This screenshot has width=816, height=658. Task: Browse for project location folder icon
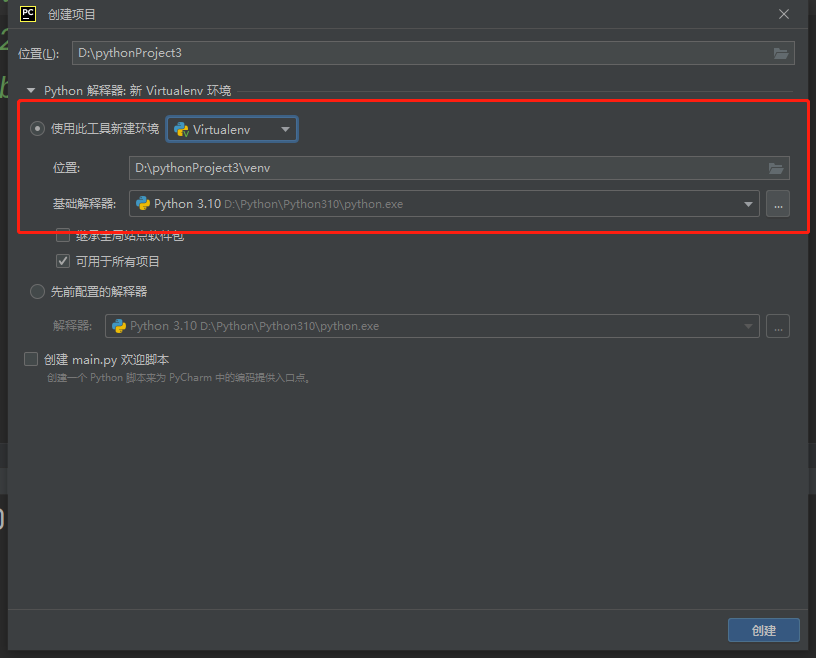pos(781,53)
